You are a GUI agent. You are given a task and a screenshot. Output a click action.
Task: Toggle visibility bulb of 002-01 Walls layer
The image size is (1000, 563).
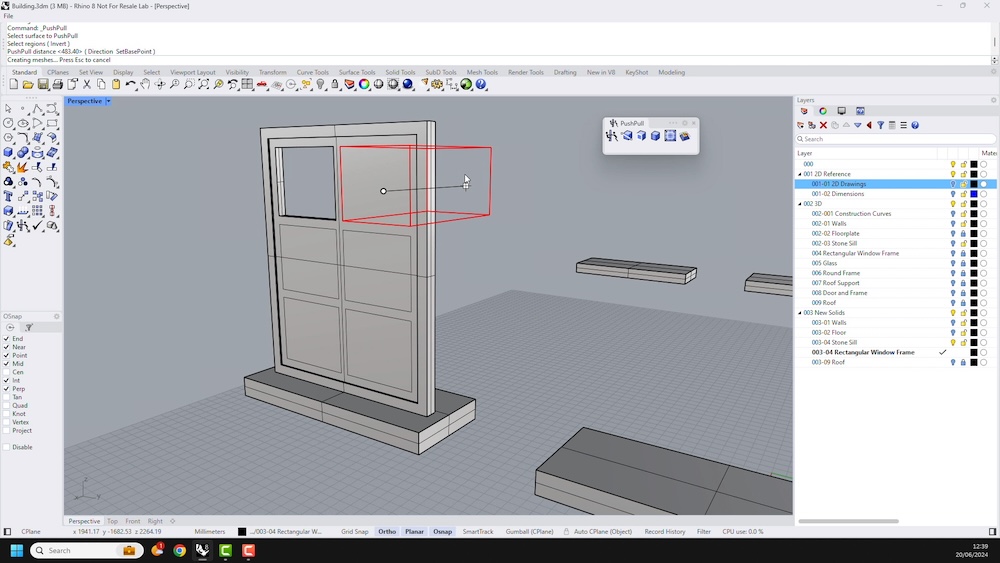pos(953,224)
